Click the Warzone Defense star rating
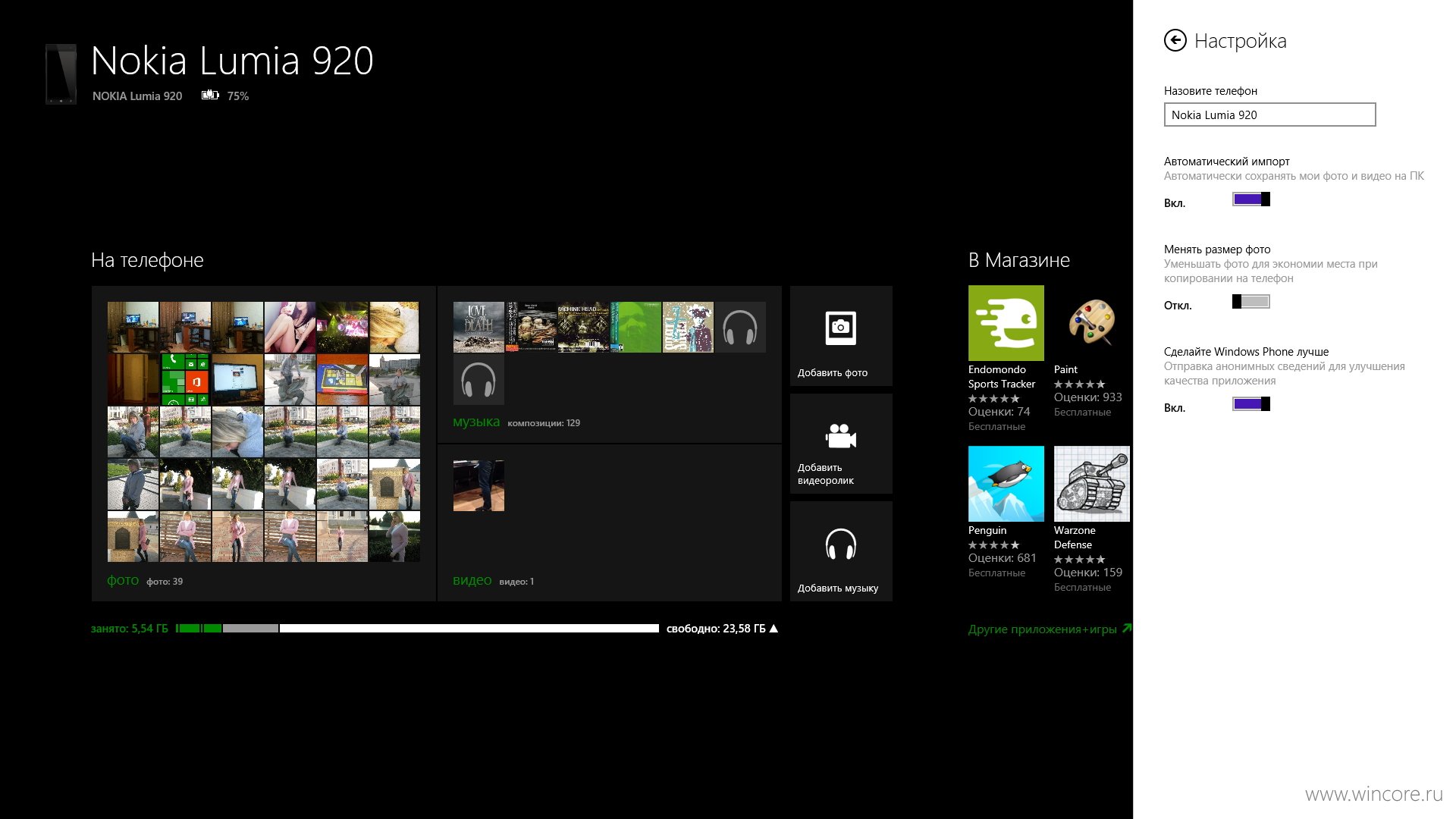The image size is (1456, 819). point(1080,559)
